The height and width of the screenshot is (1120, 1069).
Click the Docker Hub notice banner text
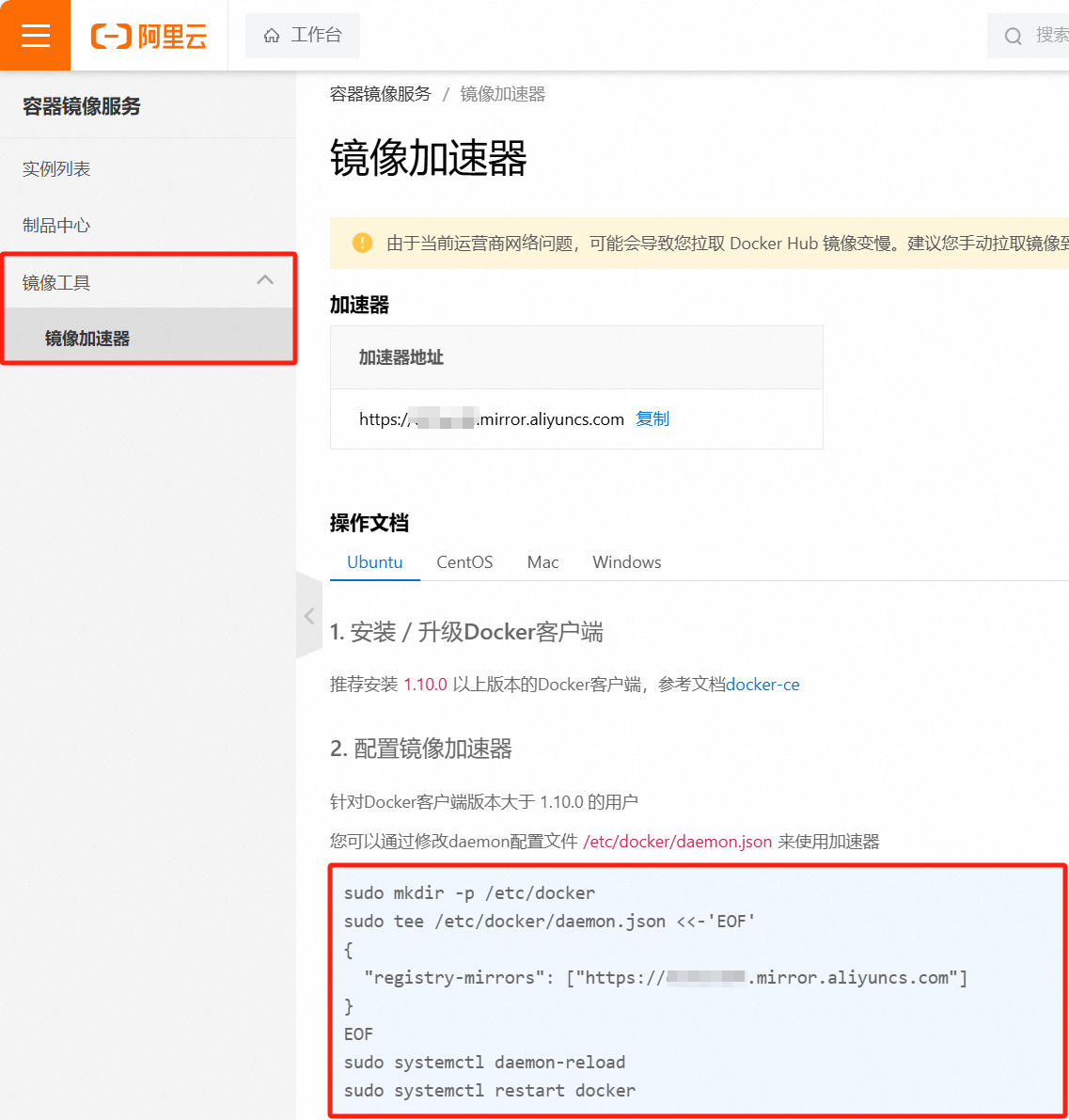727,244
